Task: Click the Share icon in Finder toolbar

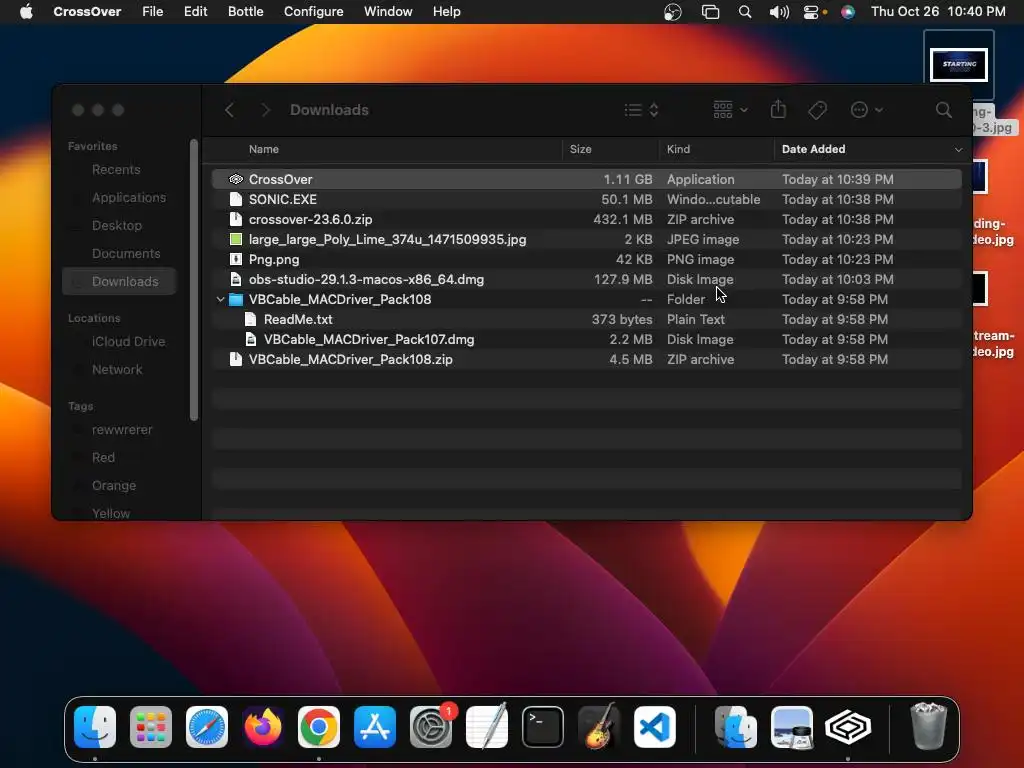Action: [778, 110]
